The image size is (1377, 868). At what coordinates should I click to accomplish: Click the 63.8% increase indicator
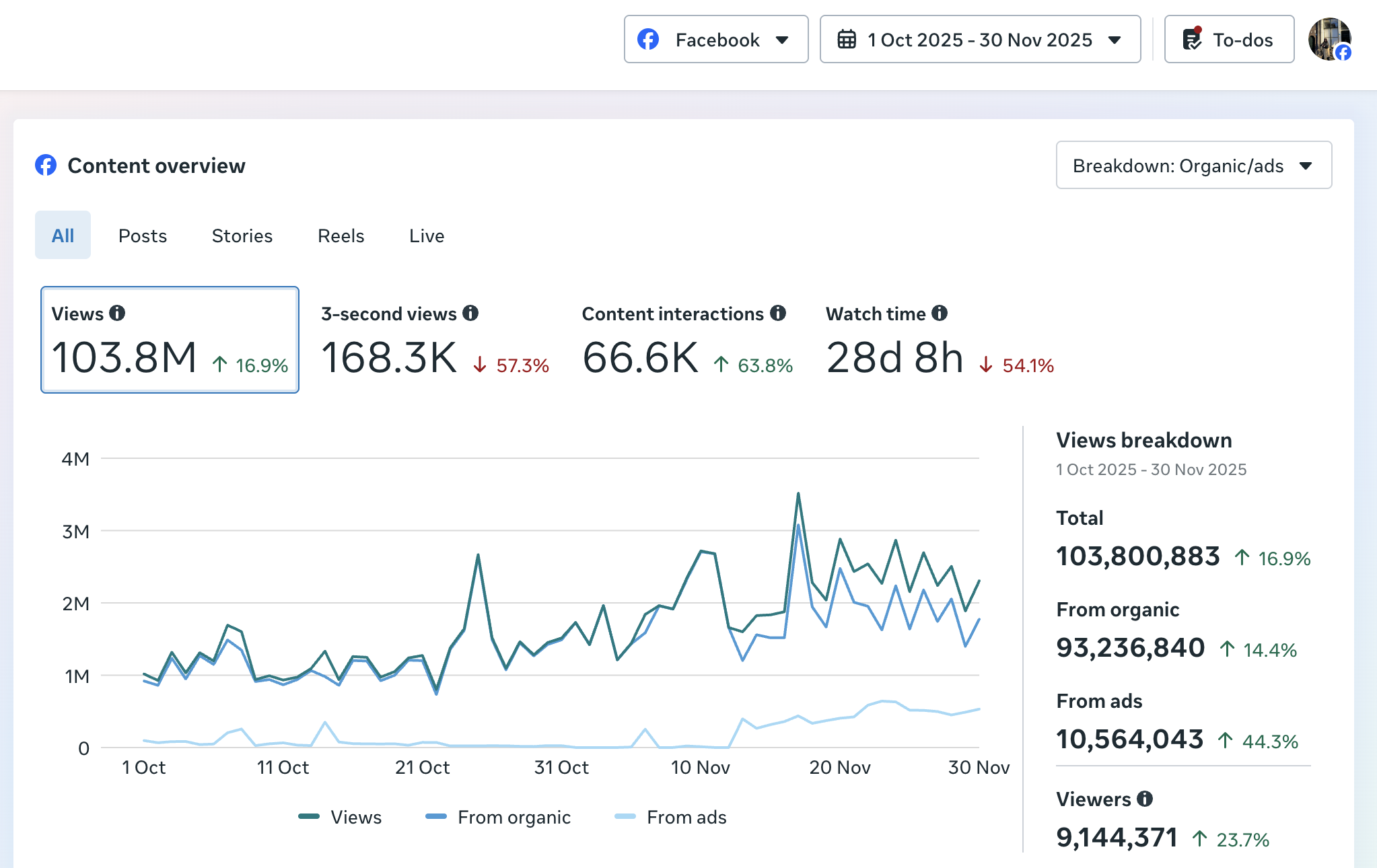754,365
